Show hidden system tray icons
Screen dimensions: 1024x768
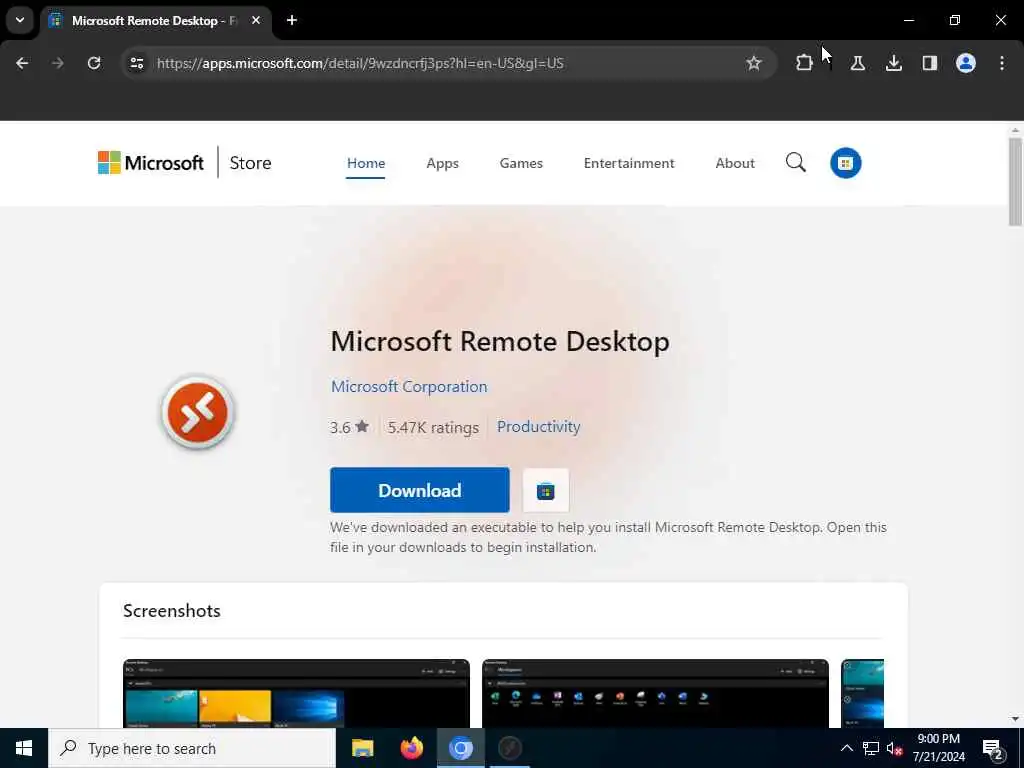coord(846,748)
